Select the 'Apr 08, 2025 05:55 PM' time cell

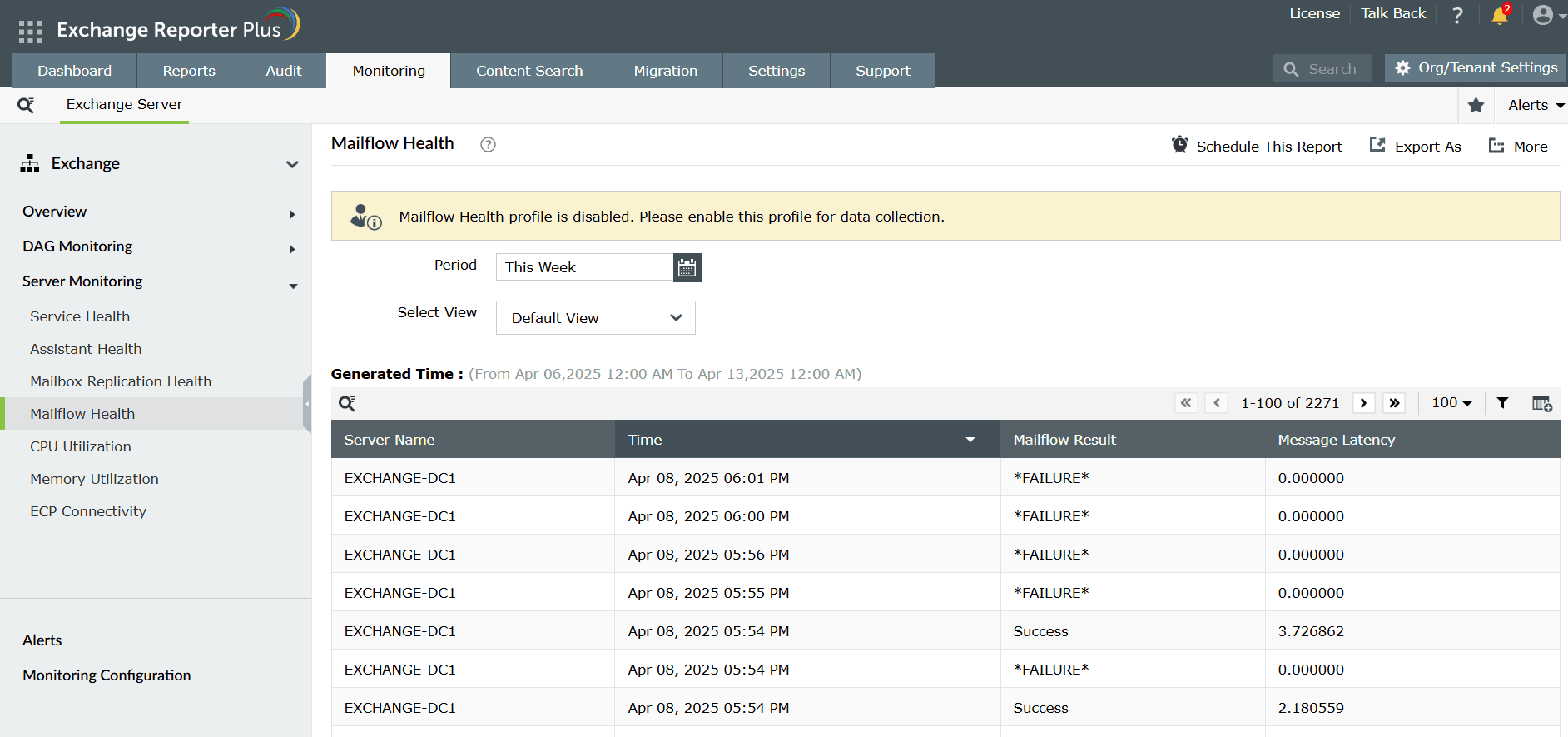coord(708,593)
